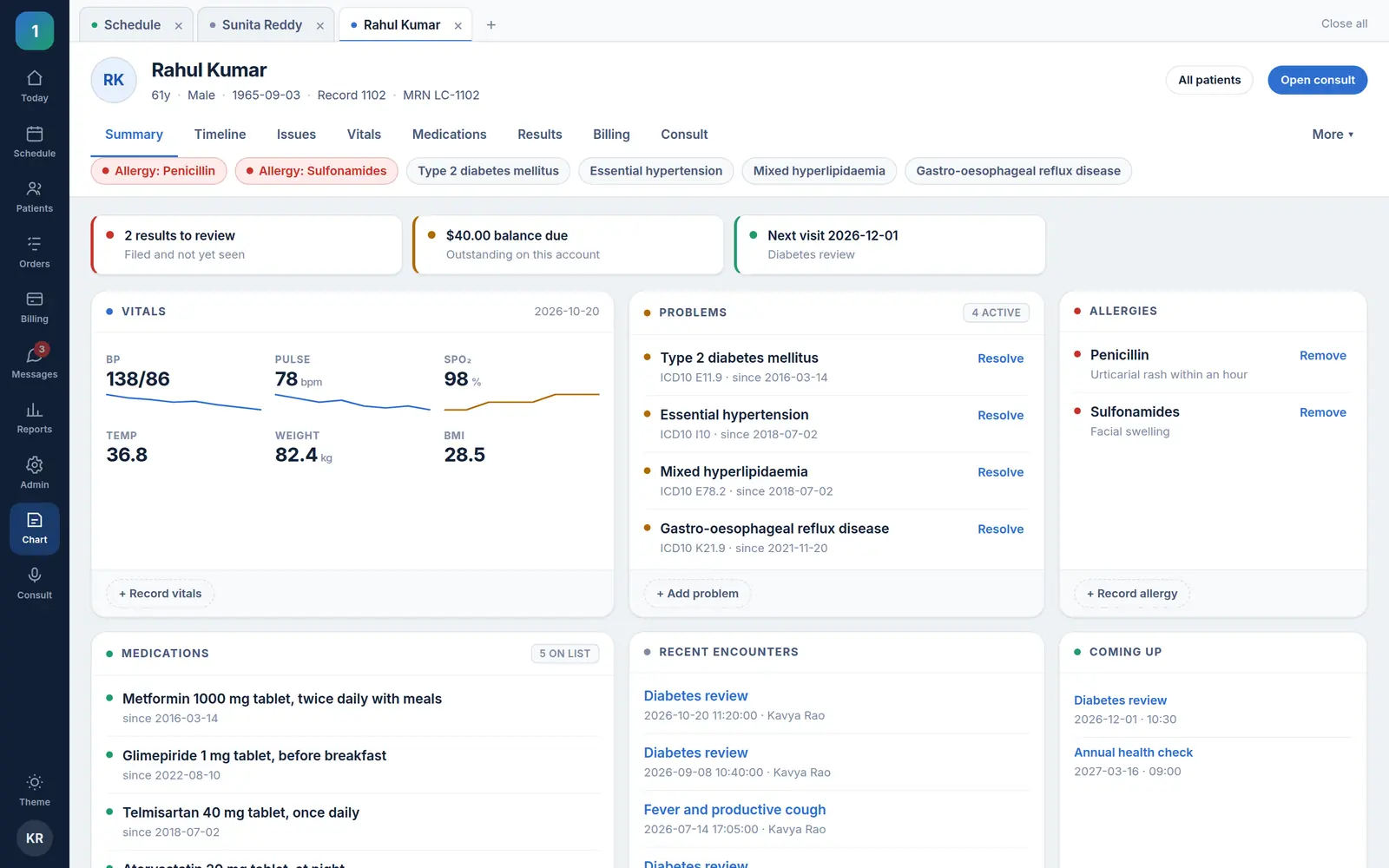Open the Results tab
Image resolution: width=1389 pixels, height=868 pixels.
click(x=540, y=135)
